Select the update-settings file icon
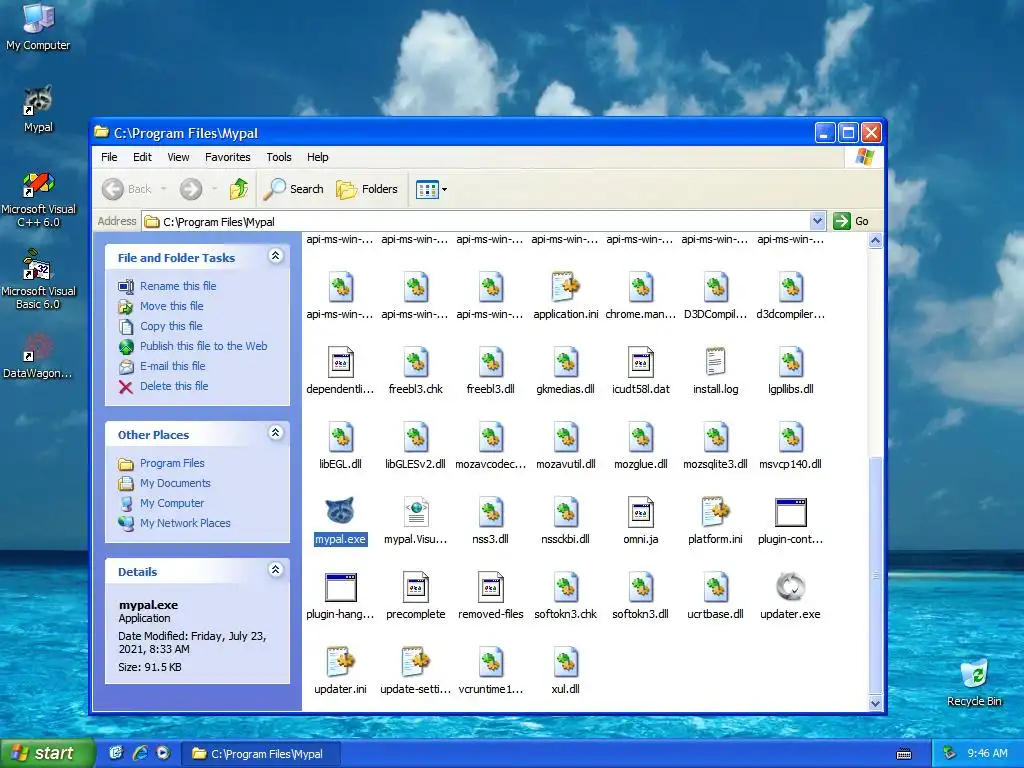The image size is (1024, 768). point(415,662)
